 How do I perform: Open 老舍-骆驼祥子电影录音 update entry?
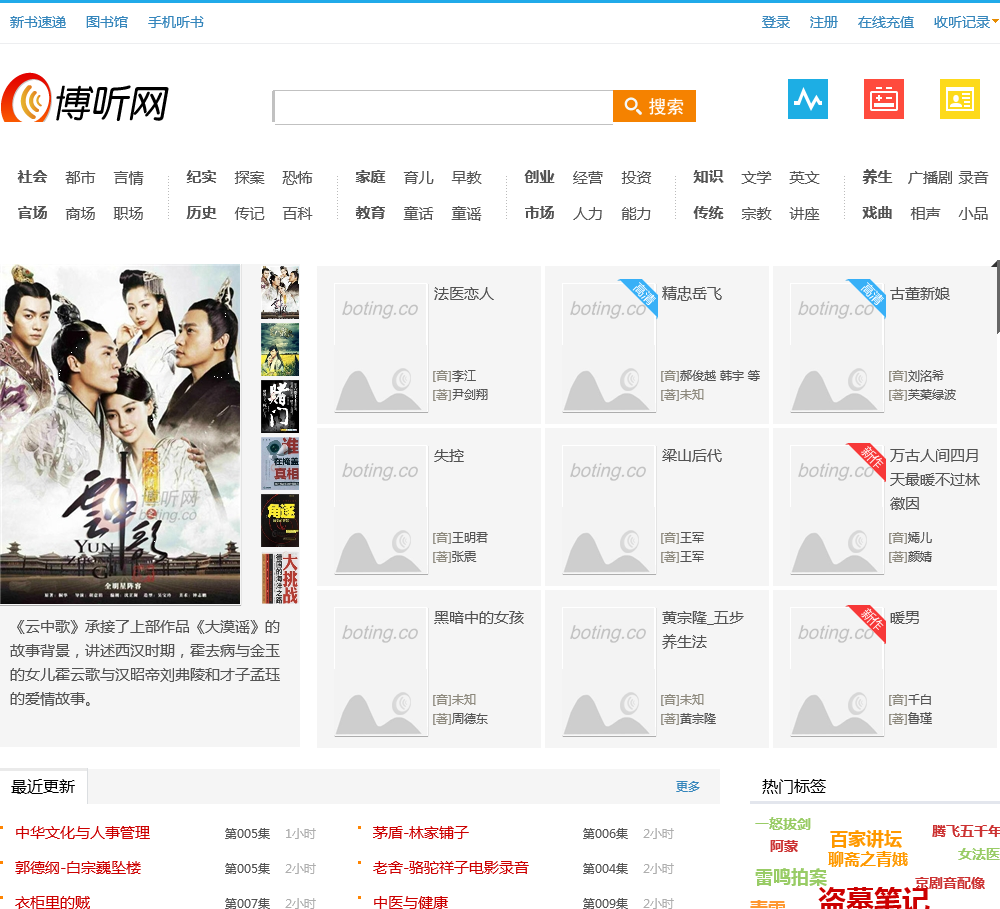(451, 868)
